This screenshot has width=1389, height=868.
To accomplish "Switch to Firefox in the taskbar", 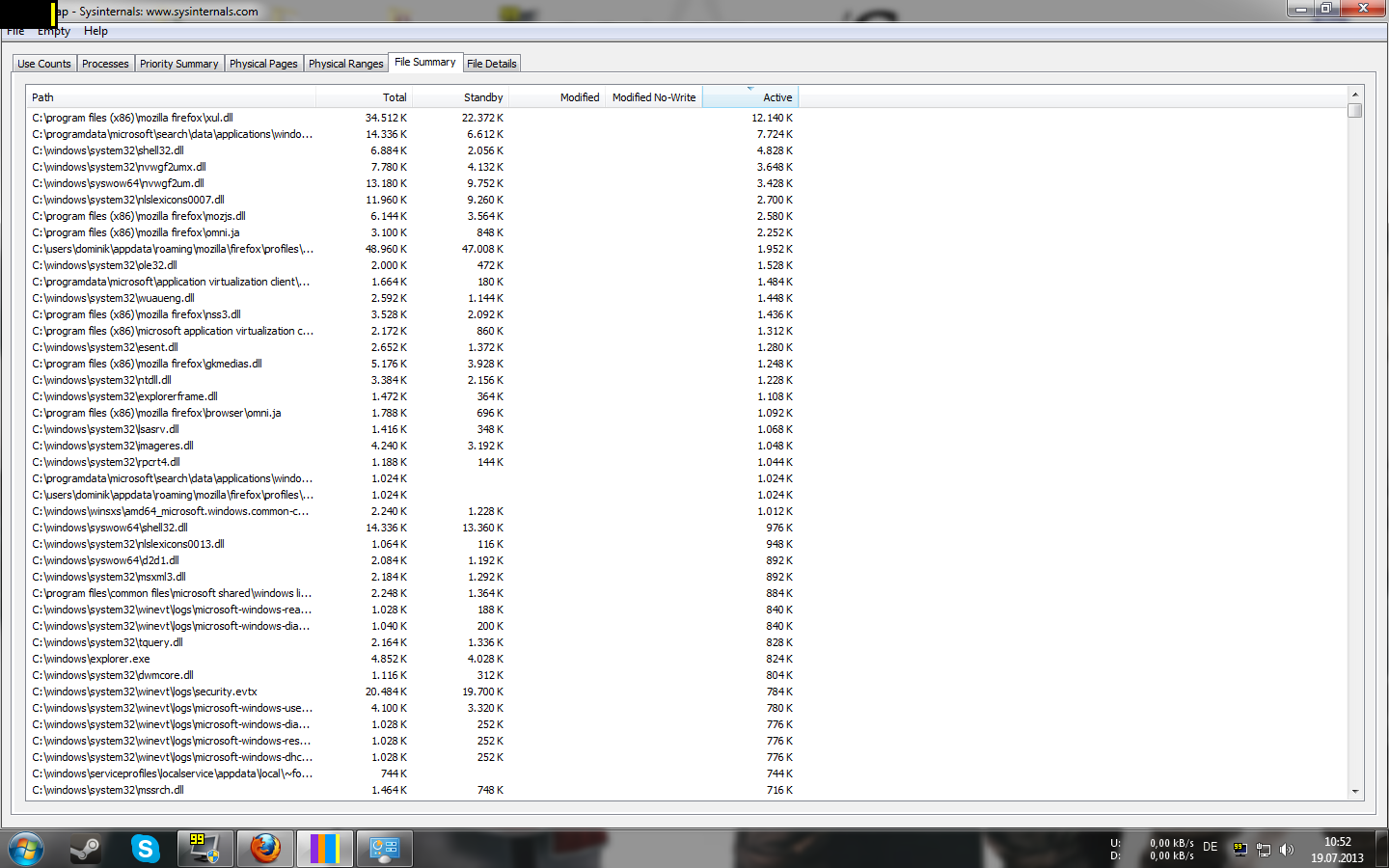I will pos(265,850).
